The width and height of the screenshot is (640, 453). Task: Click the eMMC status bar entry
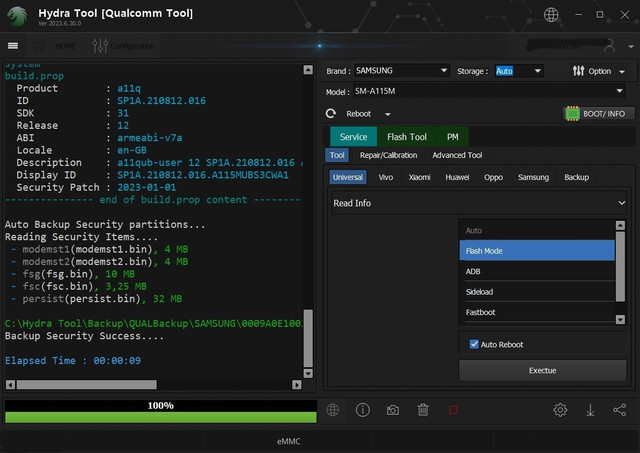[288, 441]
